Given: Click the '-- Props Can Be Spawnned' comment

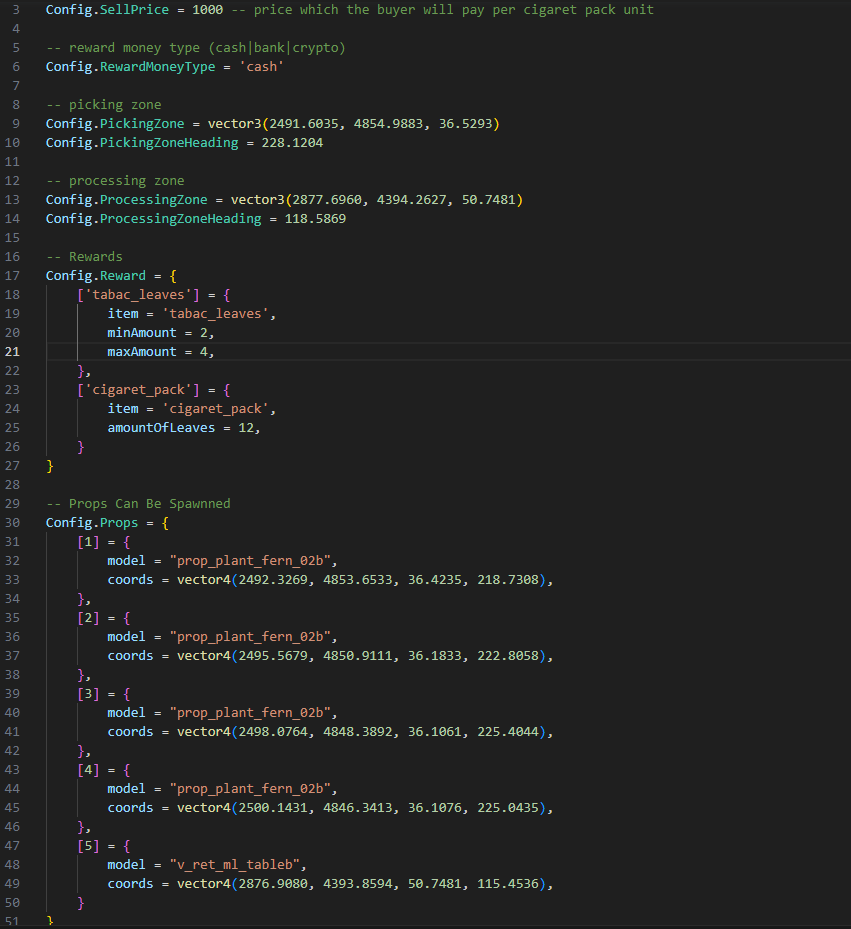Looking at the screenshot, I should coord(138,504).
